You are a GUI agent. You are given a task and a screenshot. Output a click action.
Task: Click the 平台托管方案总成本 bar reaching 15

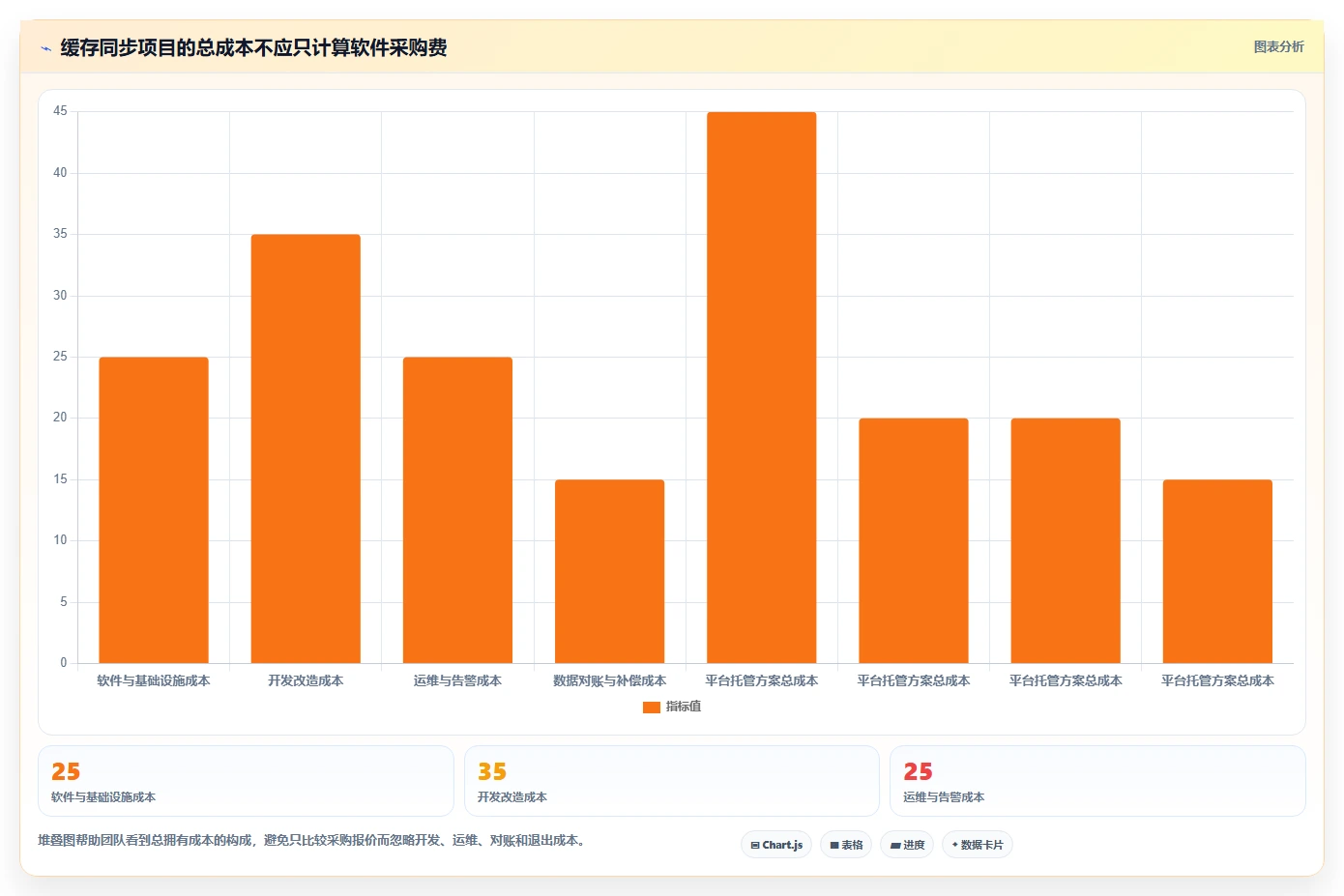pyautogui.click(x=1217, y=571)
